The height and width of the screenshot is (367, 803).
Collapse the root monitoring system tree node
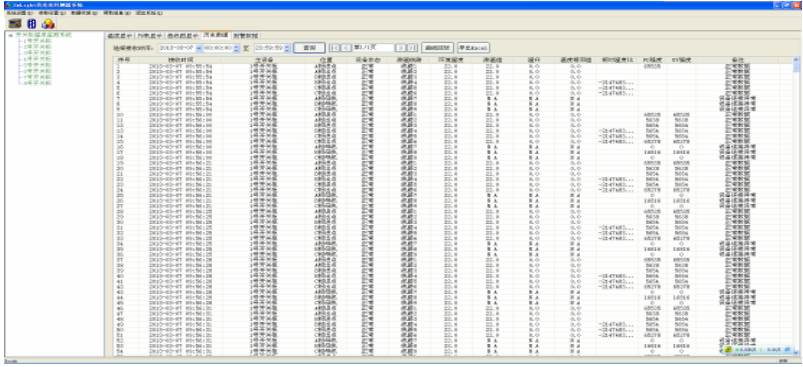tap(10, 35)
